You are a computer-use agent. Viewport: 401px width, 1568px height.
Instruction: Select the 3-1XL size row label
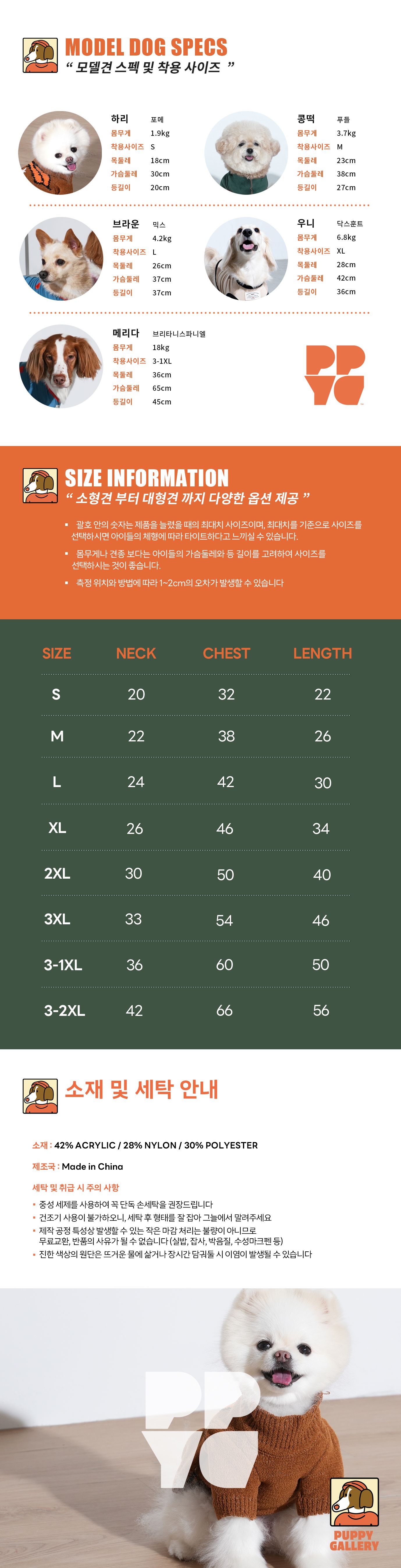point(63,965)
